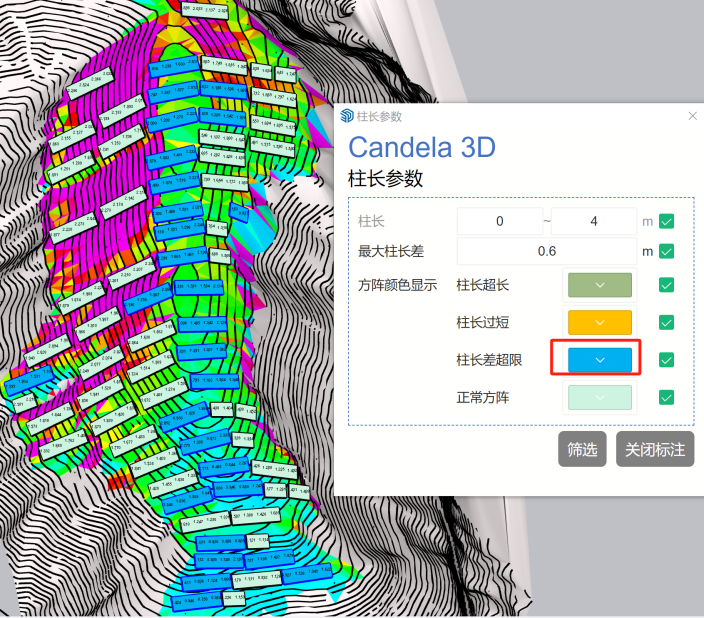Close the 柱长参数 dialog

coord(692,116)
